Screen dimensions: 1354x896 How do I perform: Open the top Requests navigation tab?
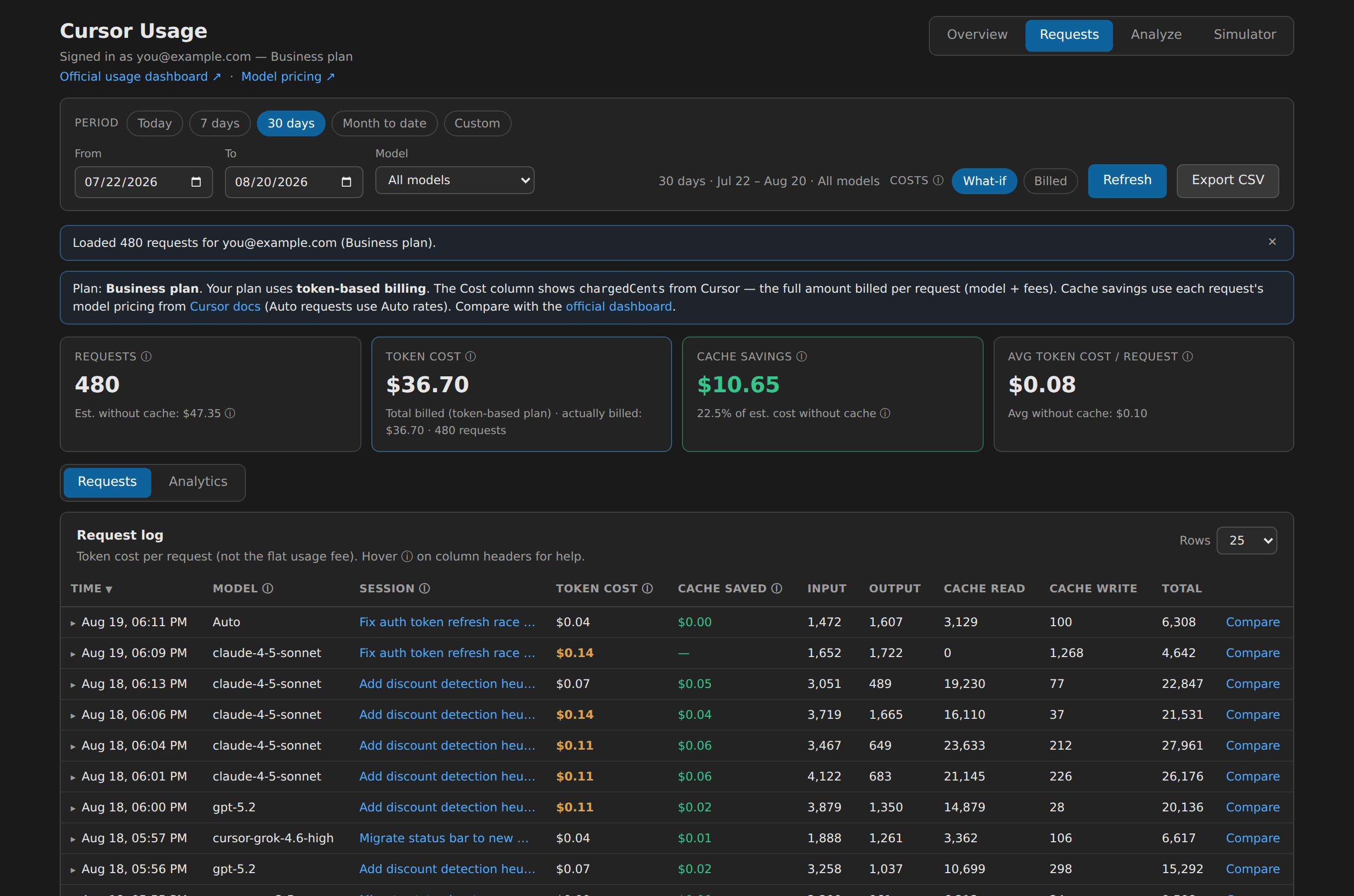point(1069,35)
